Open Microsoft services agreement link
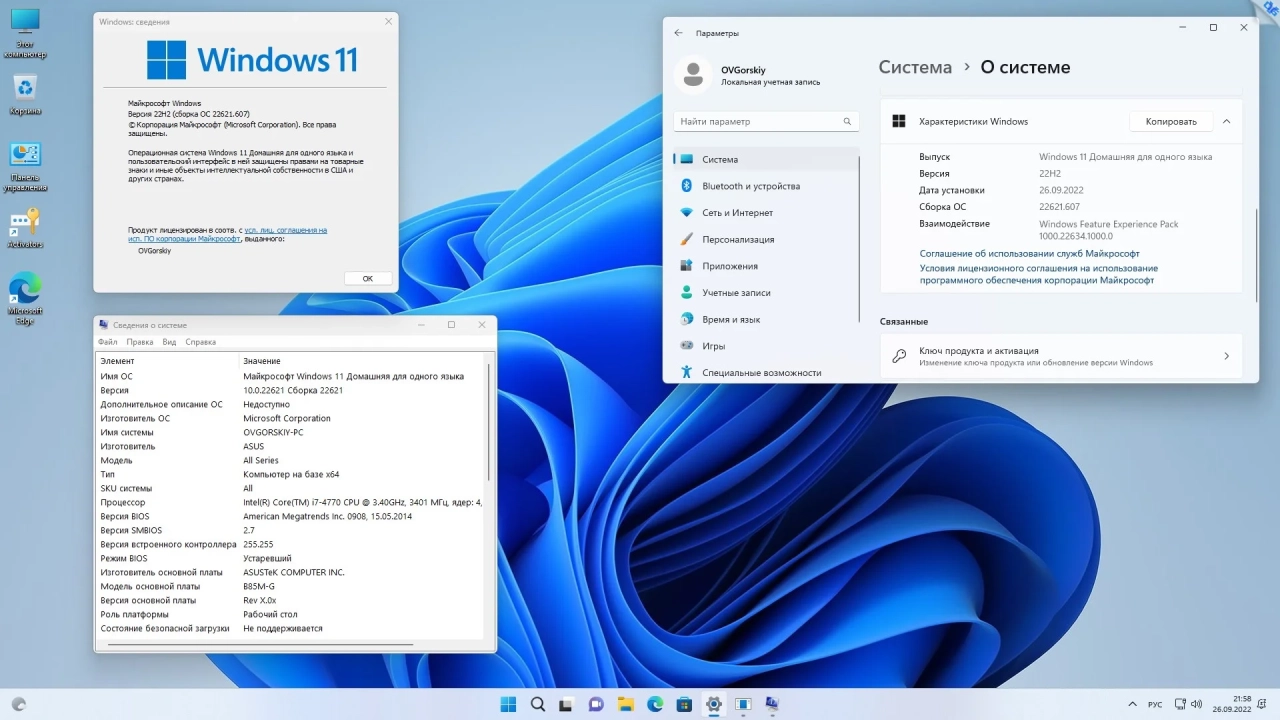Viewport: 1280px width, 720px height. tap(1029, 254)
